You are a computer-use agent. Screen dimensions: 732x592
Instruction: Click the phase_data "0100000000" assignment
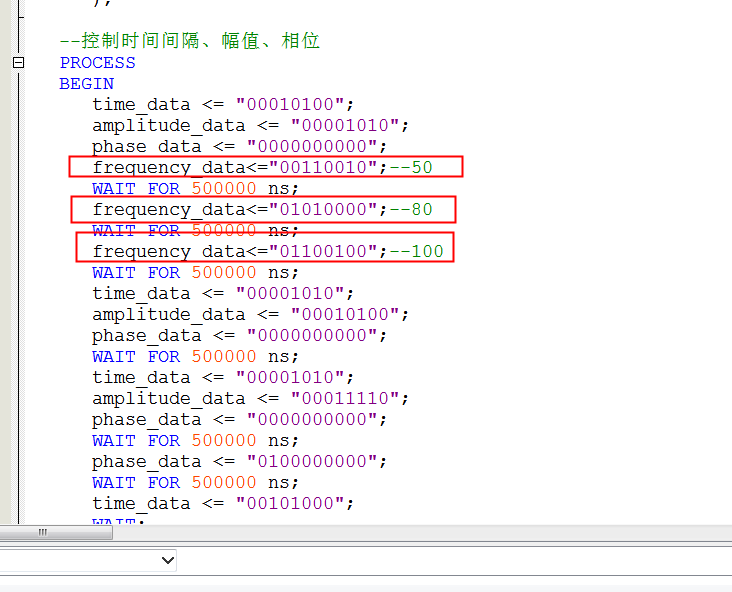pyautogui.click(x=239, y=462)
